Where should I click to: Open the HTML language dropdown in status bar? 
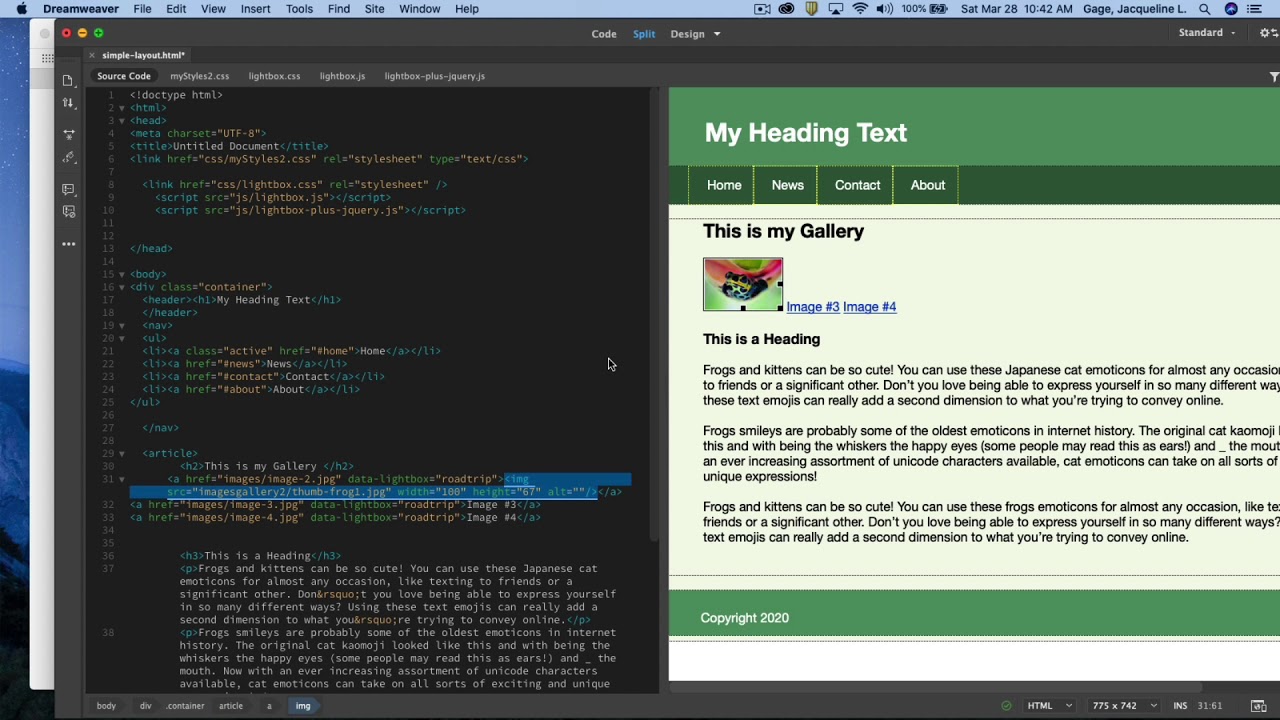1050,706
